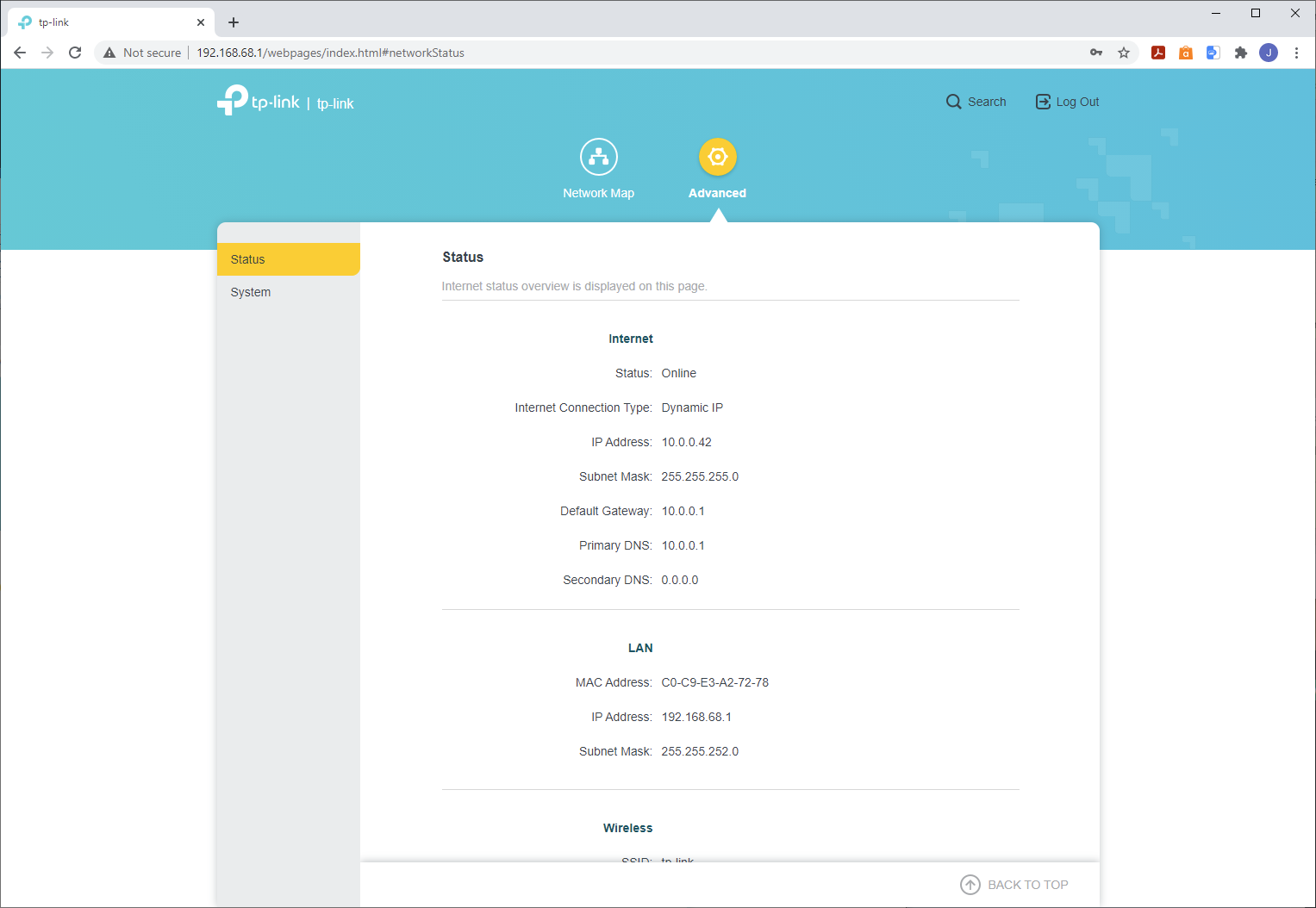Click the Primary DNS value 10.0.0.1
This screenshot has height=908, width=1316.
click(683, 545)
